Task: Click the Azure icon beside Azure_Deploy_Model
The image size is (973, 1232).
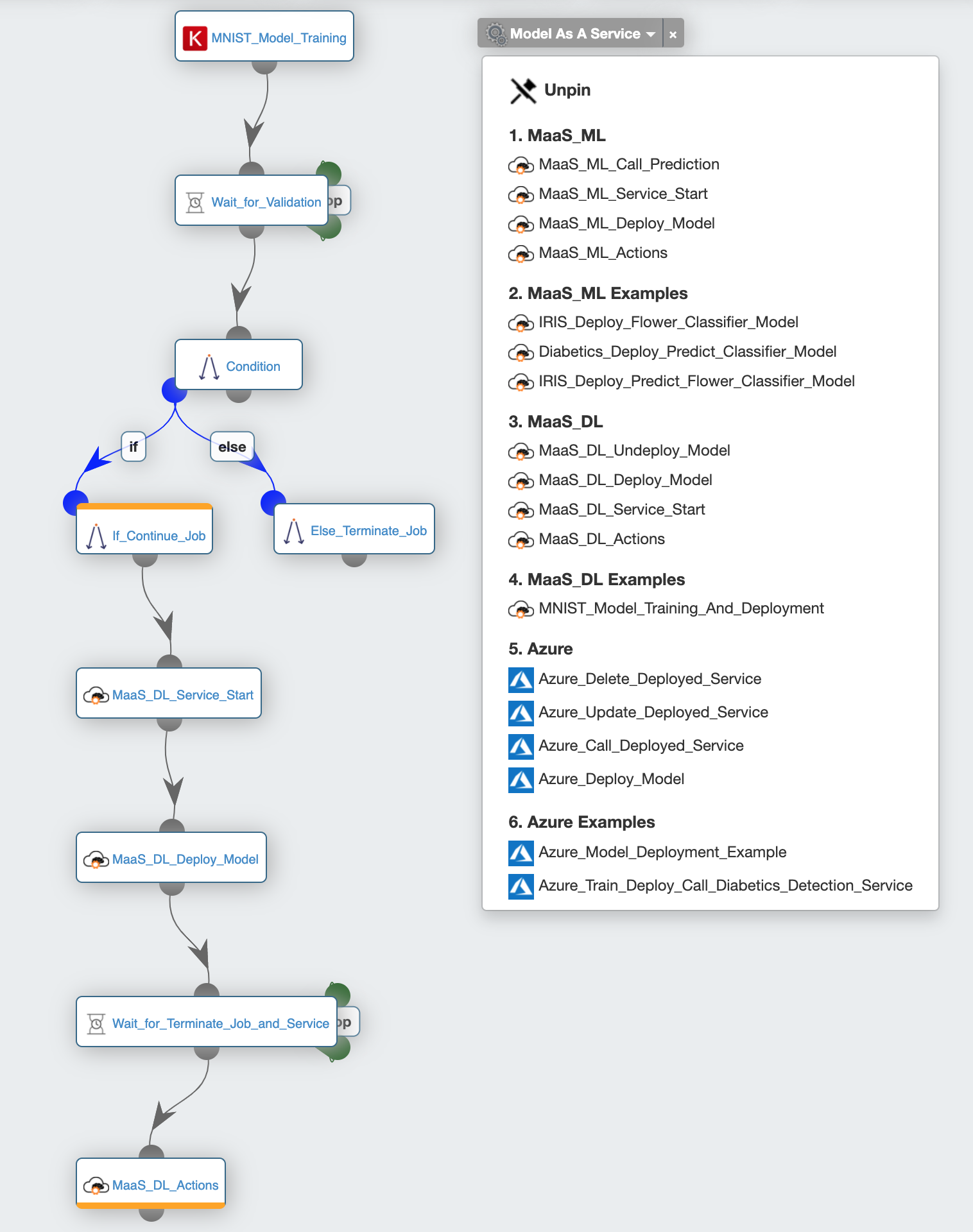Action: pyautogui.click(x=521, y=780)
